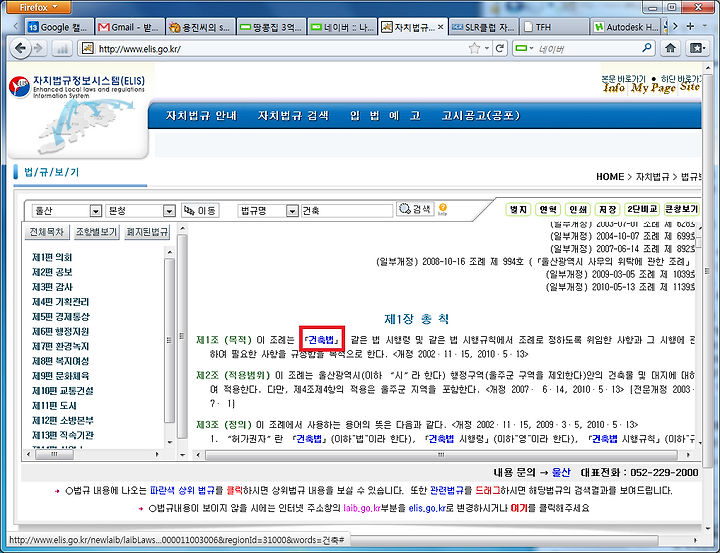Open the 고시공고(공포) menu
The width and height of the screenshot is (720, 553).
[x=480, y=115]
